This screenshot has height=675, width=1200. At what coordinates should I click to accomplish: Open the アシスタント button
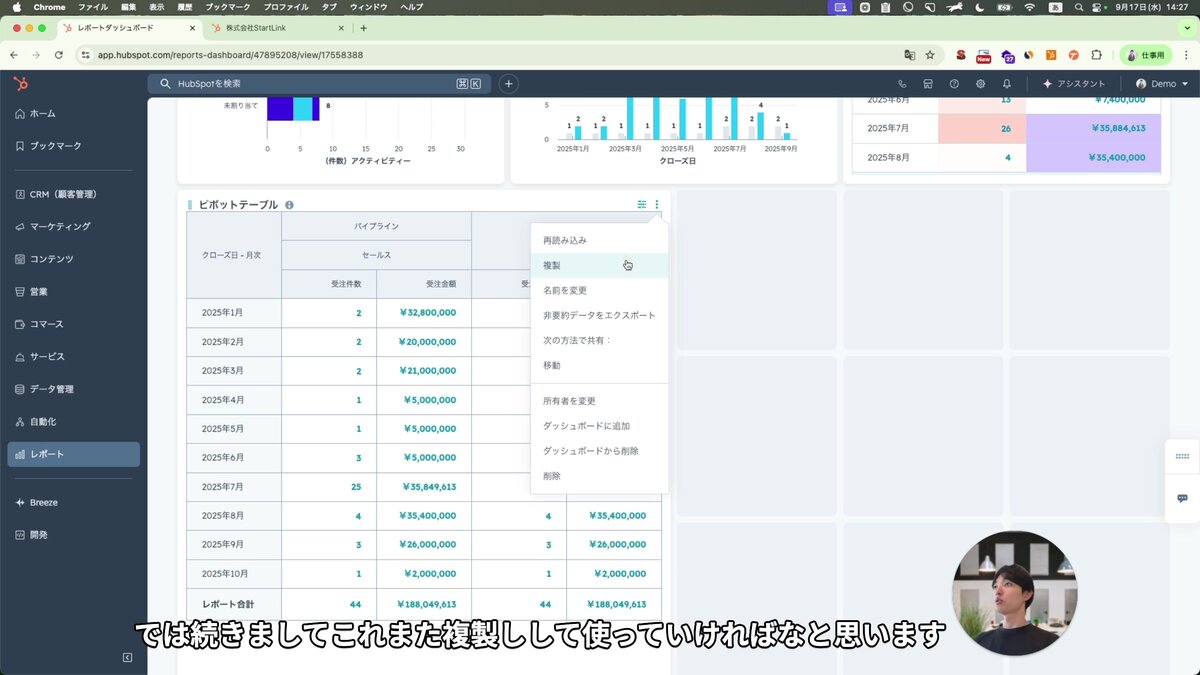tap(1074, 84)
